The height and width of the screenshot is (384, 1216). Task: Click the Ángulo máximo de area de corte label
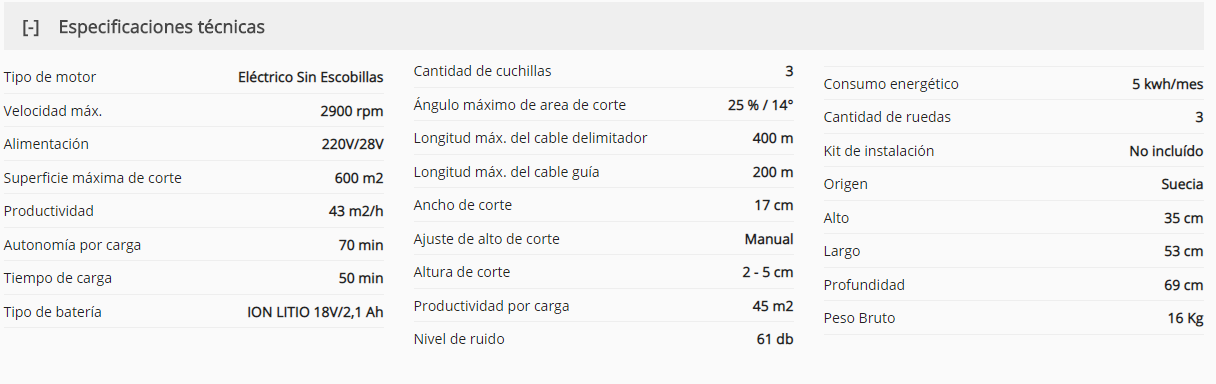point(520,105)
